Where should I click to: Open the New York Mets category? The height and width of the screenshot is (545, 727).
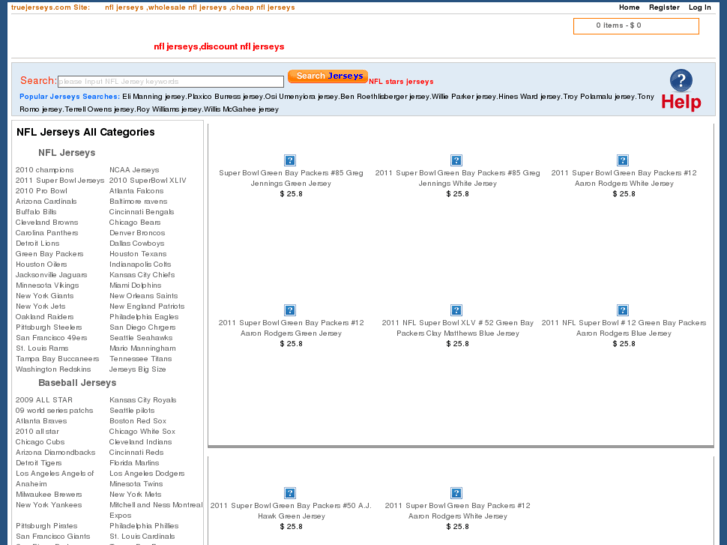coord(135,494)
